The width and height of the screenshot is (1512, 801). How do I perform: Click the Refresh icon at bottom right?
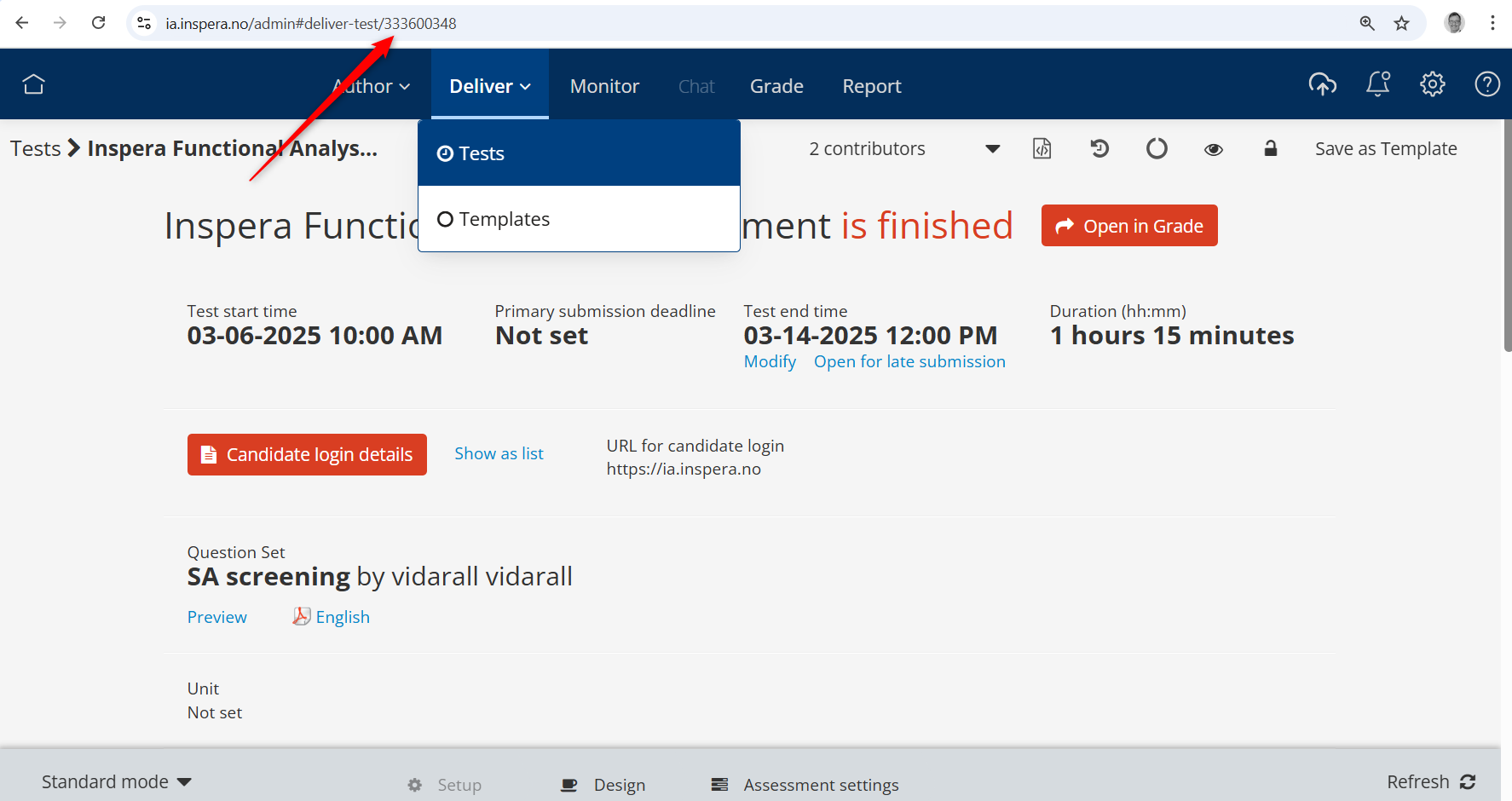pos(1468,781)
